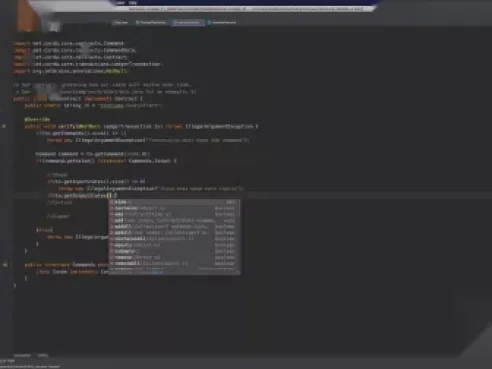
Task: Switch to the second editor tab
Action: pos(151,22)
